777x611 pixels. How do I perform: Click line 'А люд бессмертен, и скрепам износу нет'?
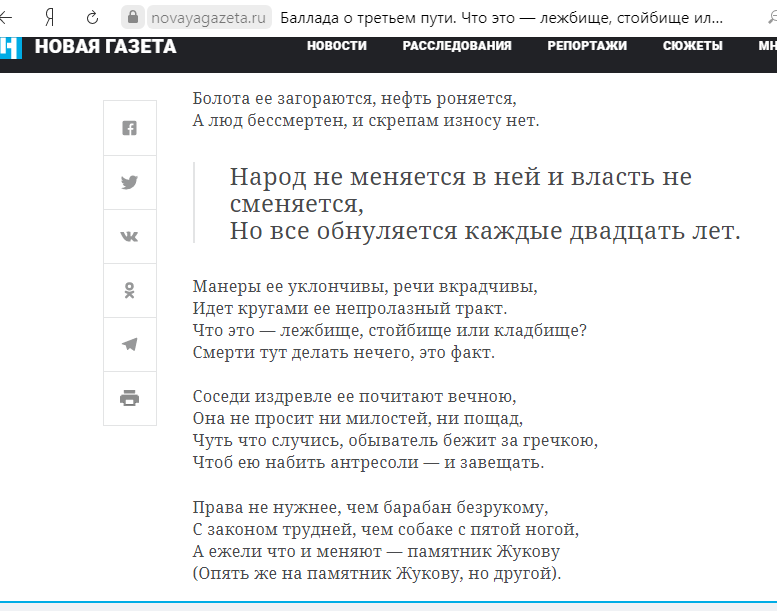366,120
